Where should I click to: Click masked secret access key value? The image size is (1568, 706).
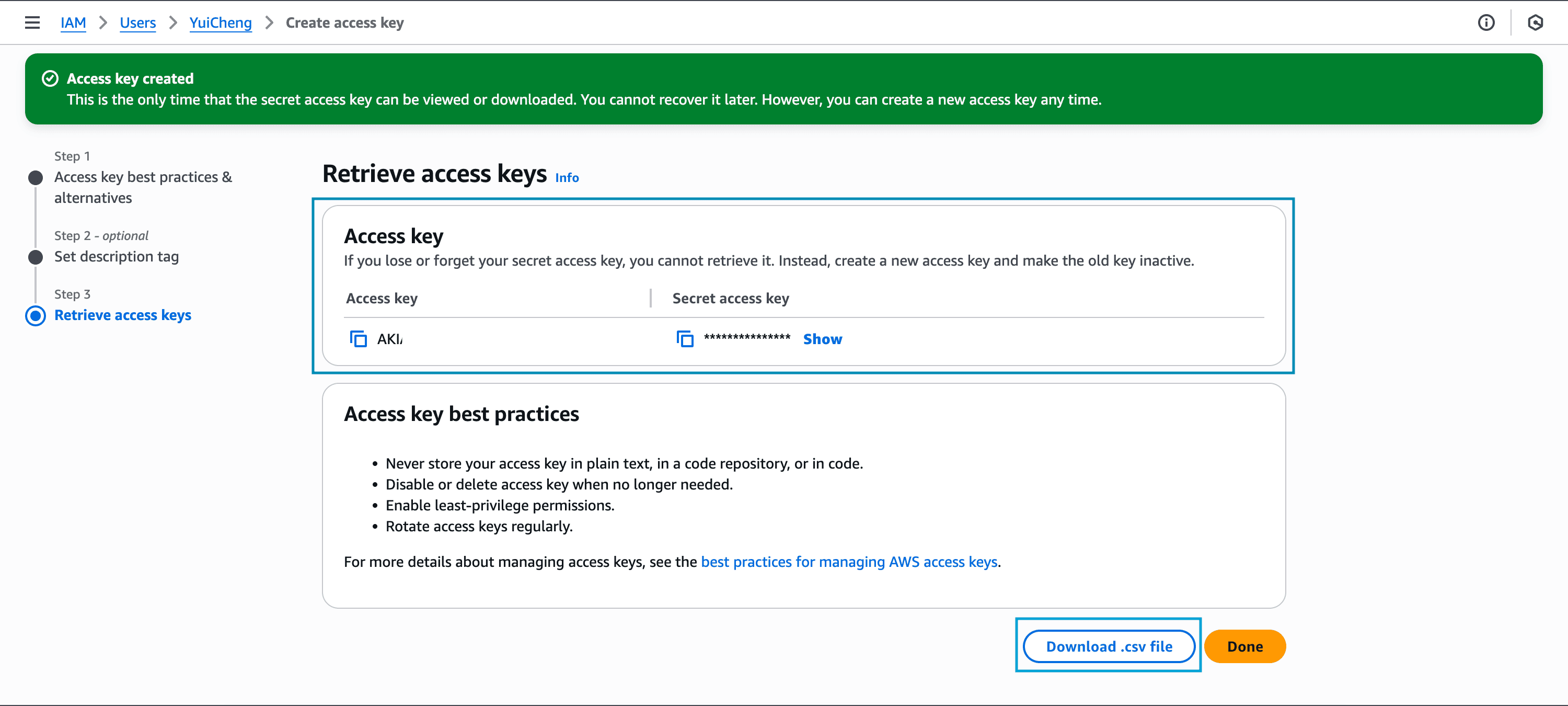(x=747, y=337)
